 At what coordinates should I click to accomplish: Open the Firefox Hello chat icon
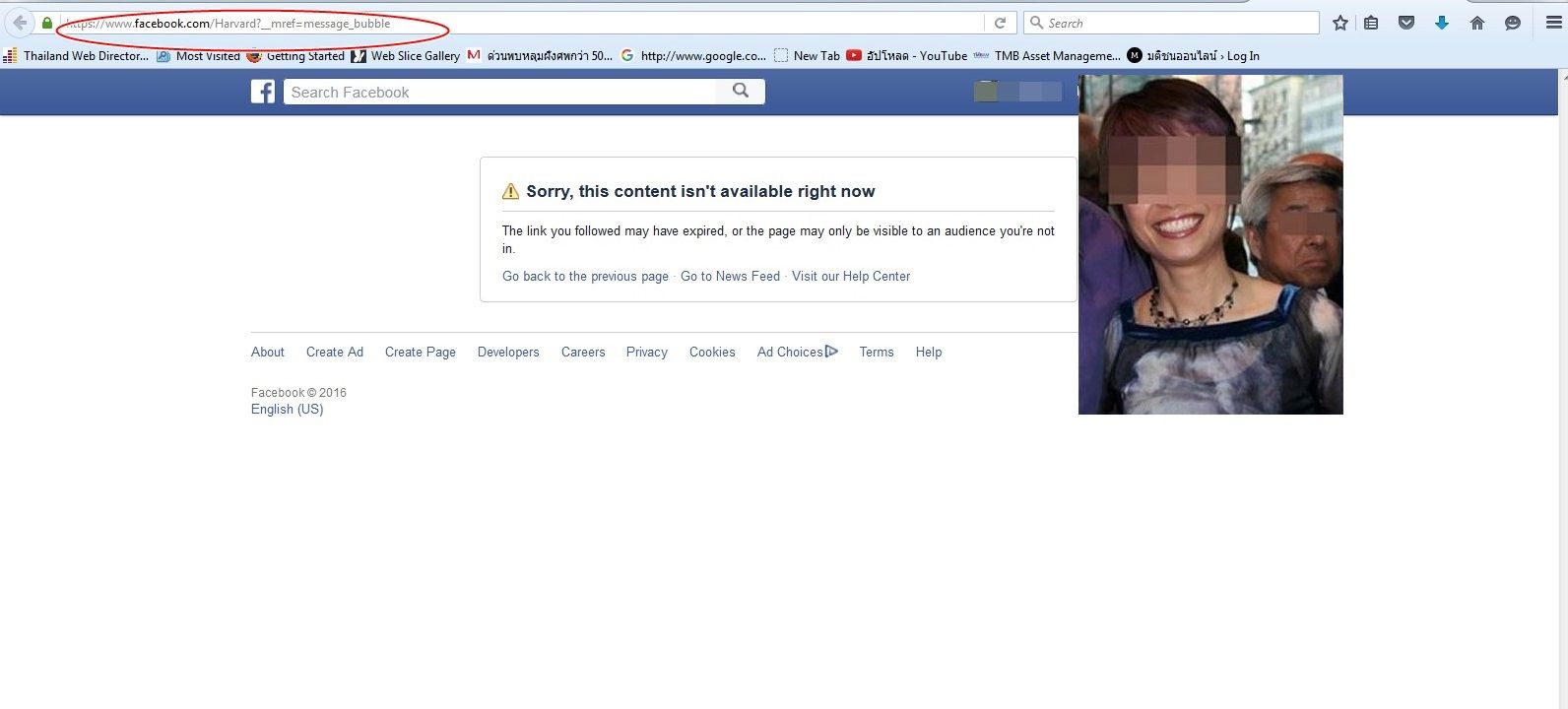(1513, 23)
